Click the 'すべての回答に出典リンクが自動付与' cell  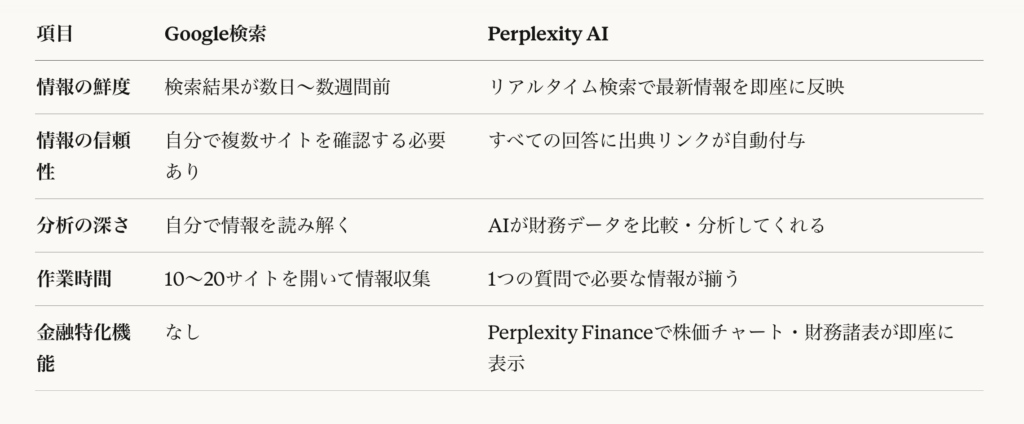point(647,141)
